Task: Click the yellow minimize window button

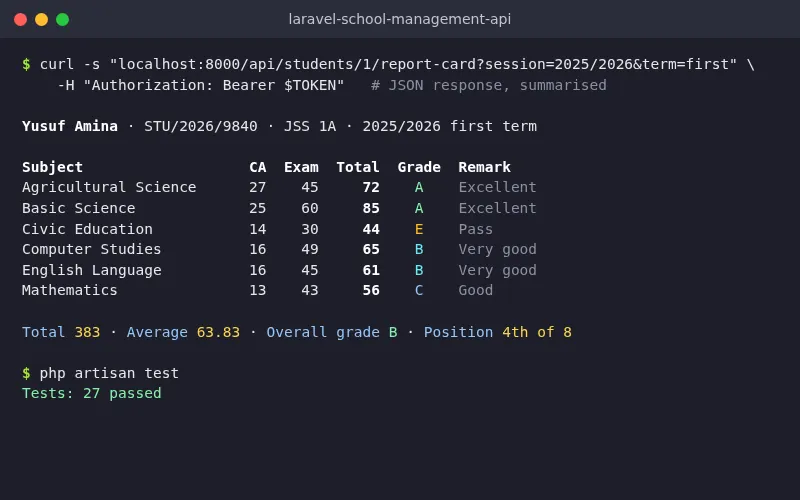Action: pos(41,19)
